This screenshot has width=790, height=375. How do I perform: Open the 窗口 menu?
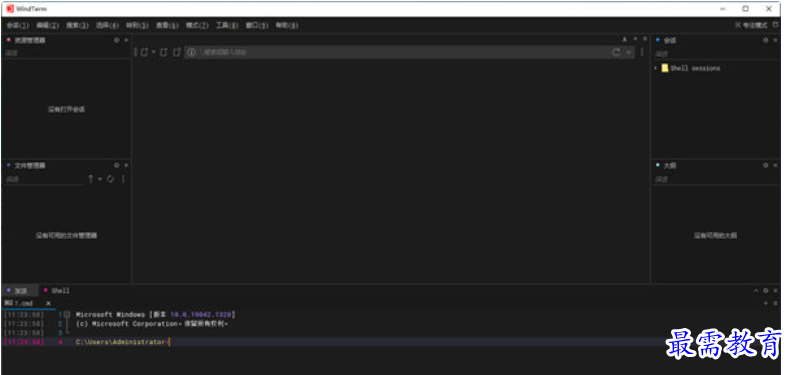click(257, 25)
